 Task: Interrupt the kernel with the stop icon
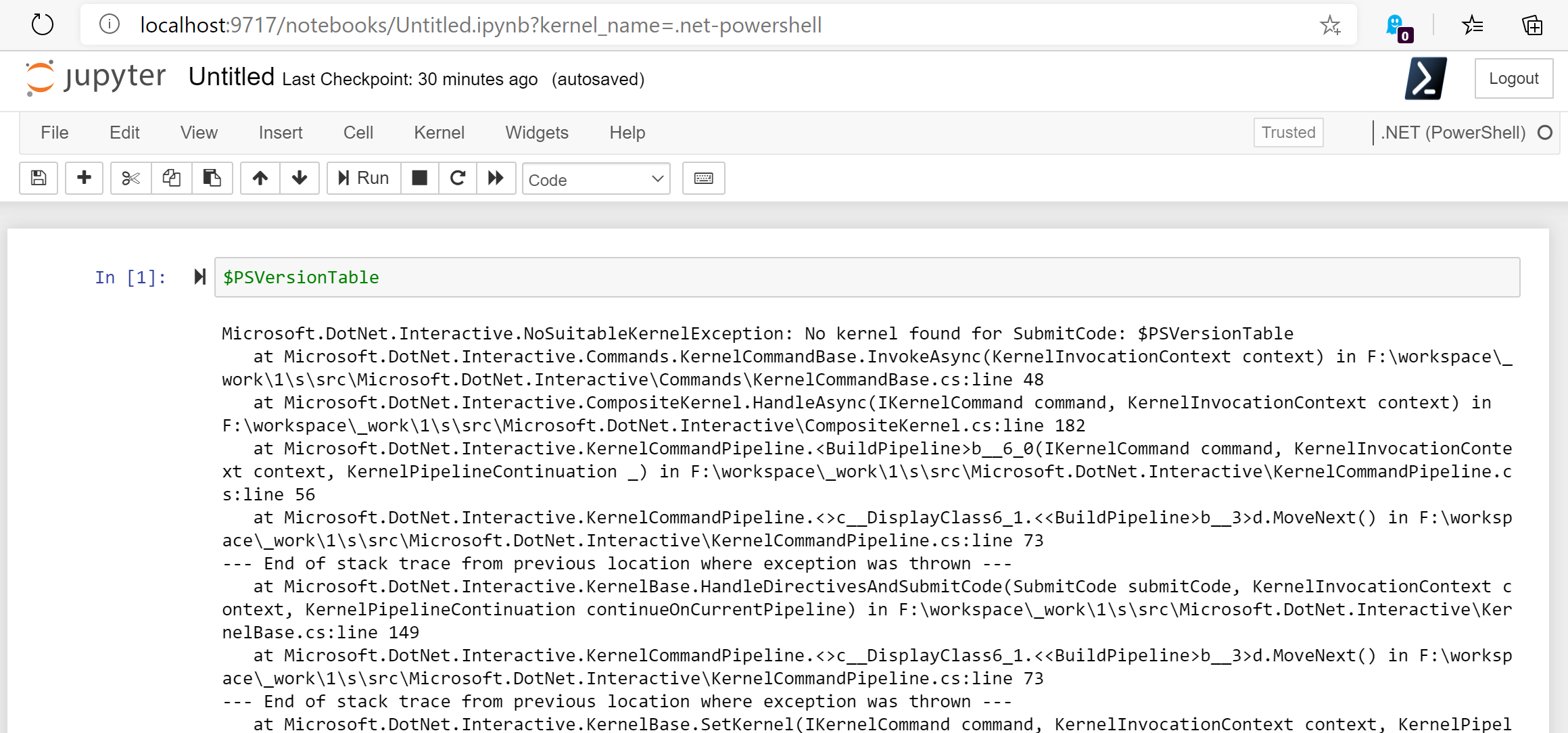click(x=419, y=178)
